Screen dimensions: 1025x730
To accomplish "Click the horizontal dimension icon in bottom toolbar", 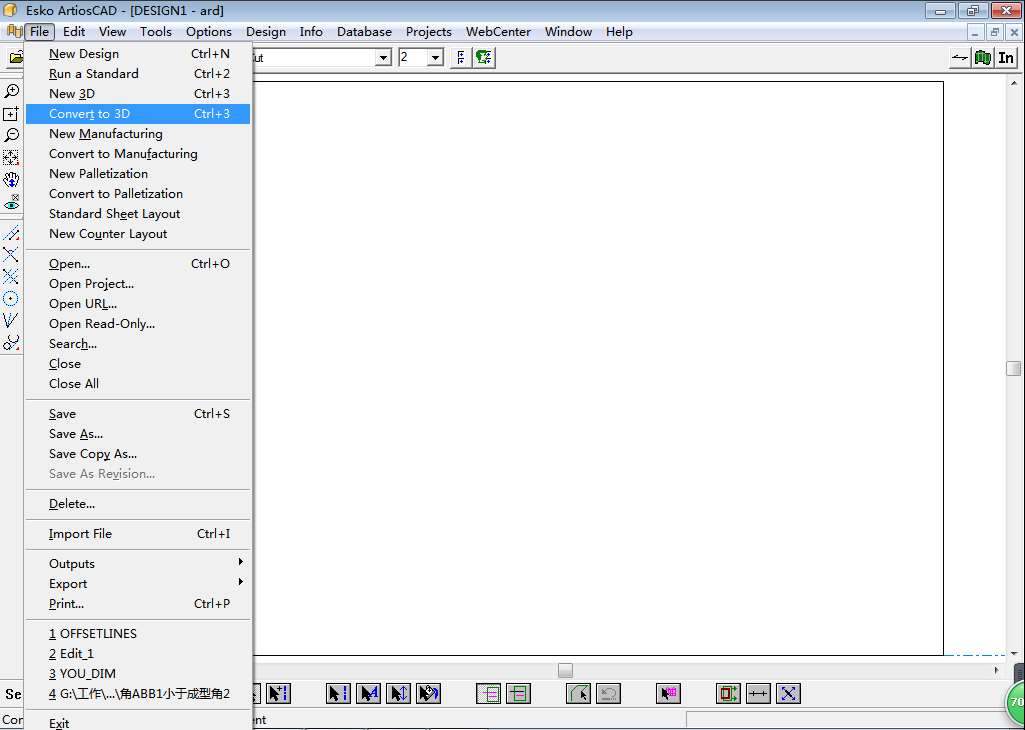I will tap(758, 693).
